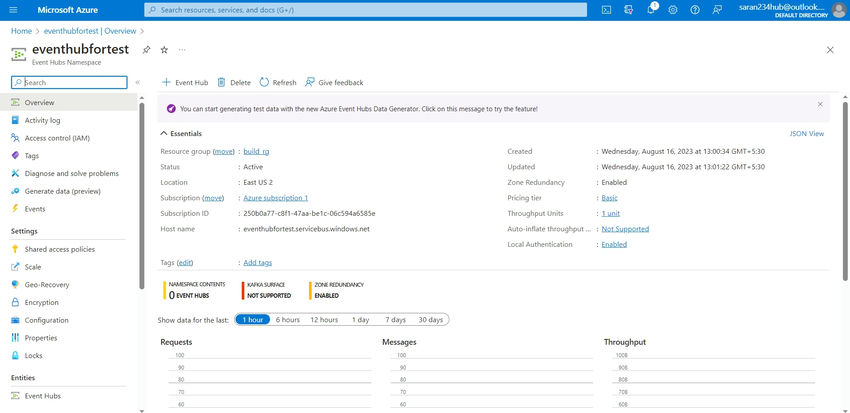Open the top bar Feedback icon
This screenshot has height=413, width=850.
click(x=717, y=10)
